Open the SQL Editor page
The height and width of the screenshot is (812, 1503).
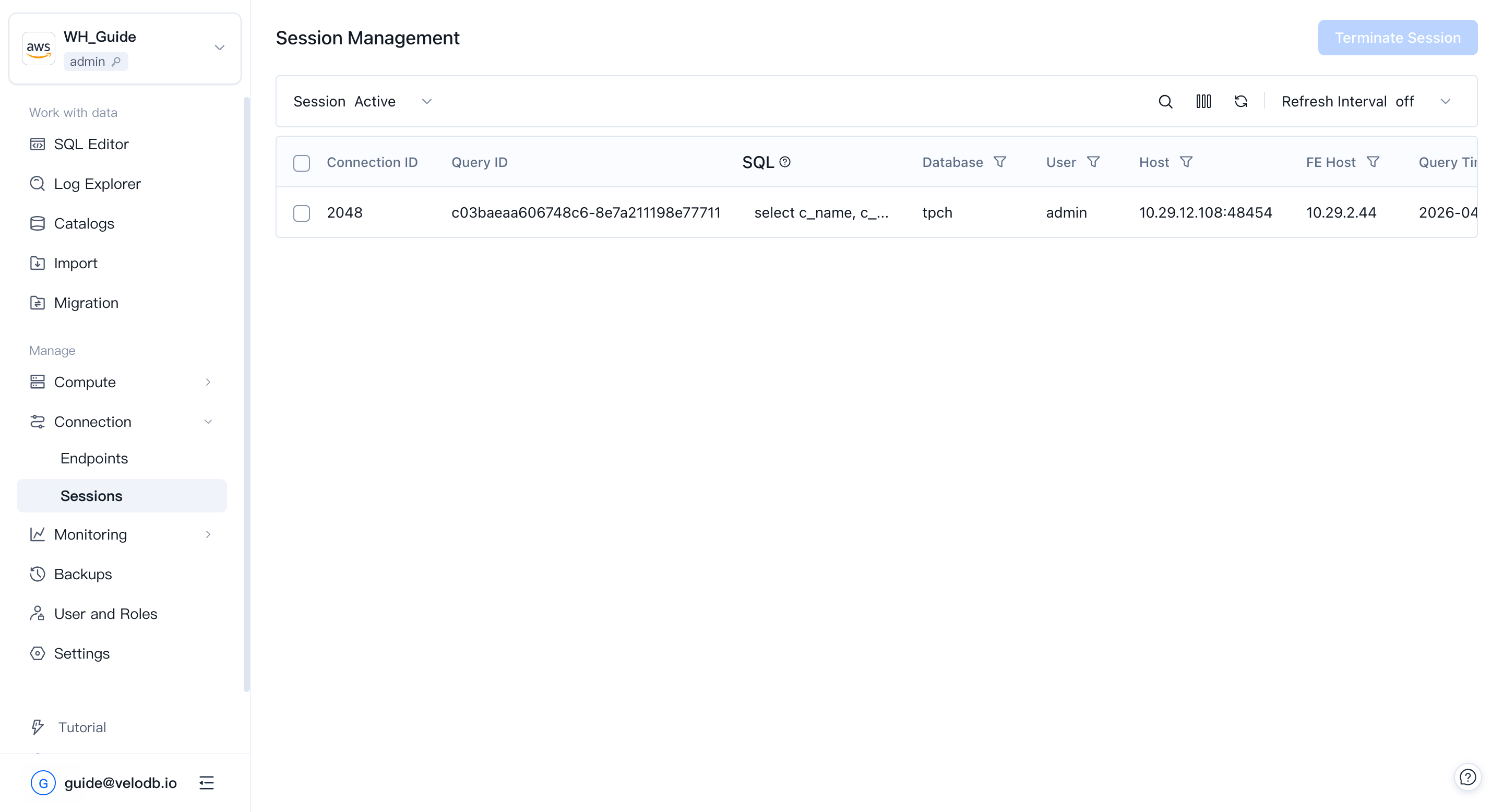(91, 144)
